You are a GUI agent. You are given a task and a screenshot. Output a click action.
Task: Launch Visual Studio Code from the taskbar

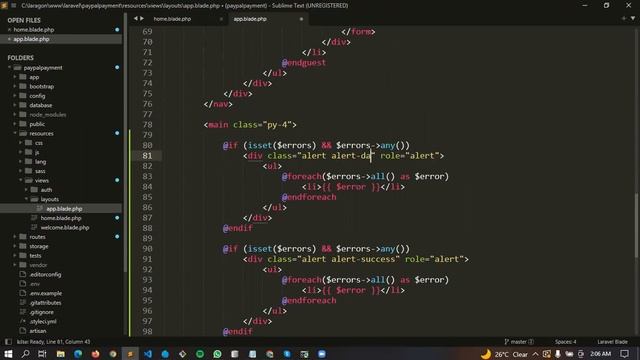pos(148,353)
